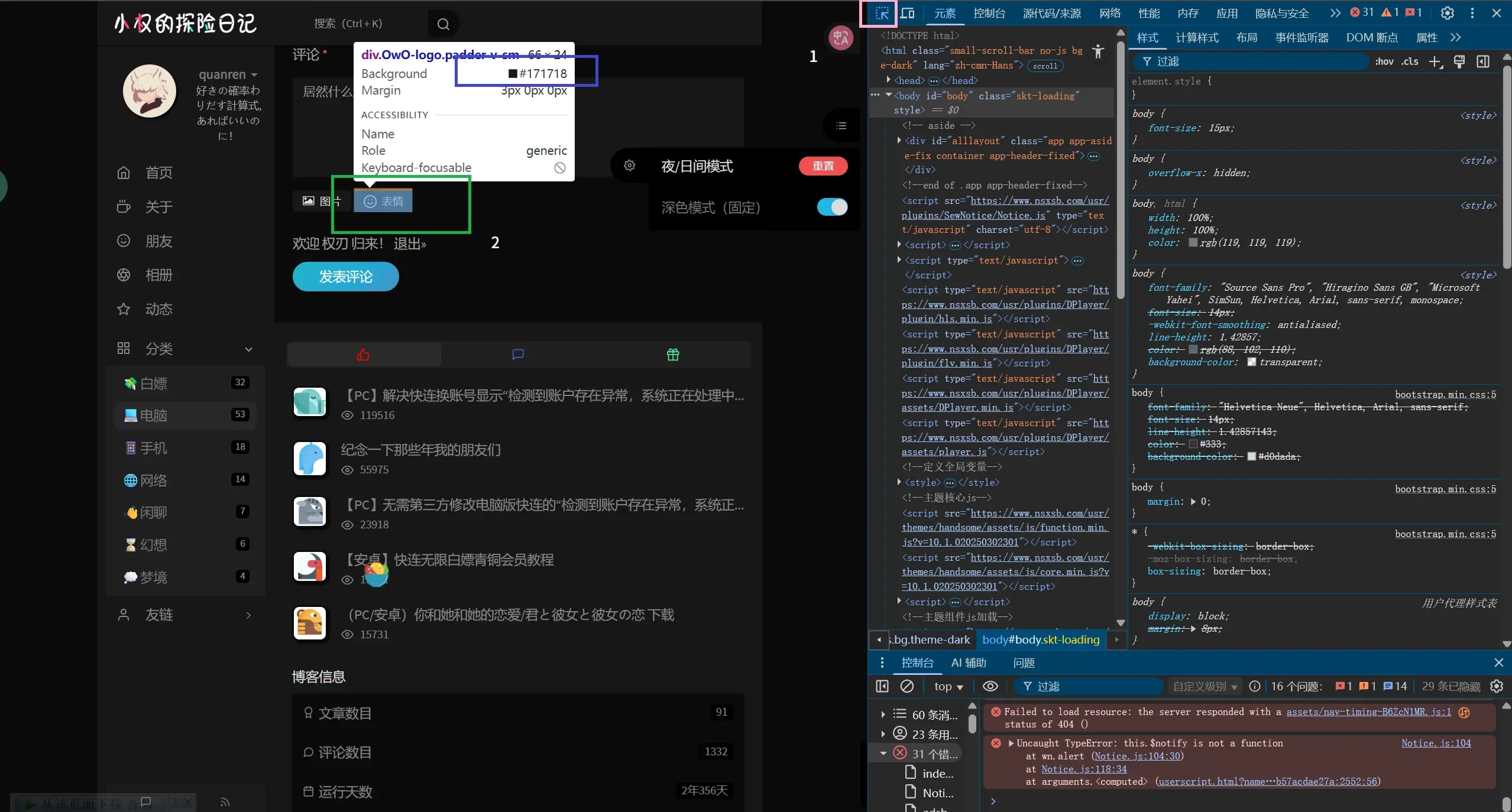The height and width of the screenshot is (812, 1512).
Task: Switch to AI 辅助 drawer tab
Action: pyautogui.click(x=969, y=662)
